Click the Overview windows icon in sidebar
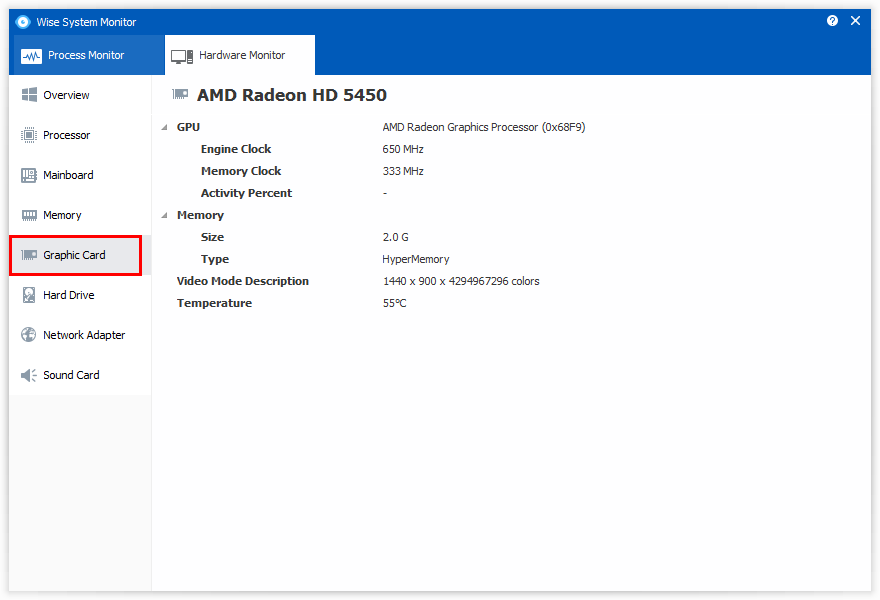 point(29,95)
